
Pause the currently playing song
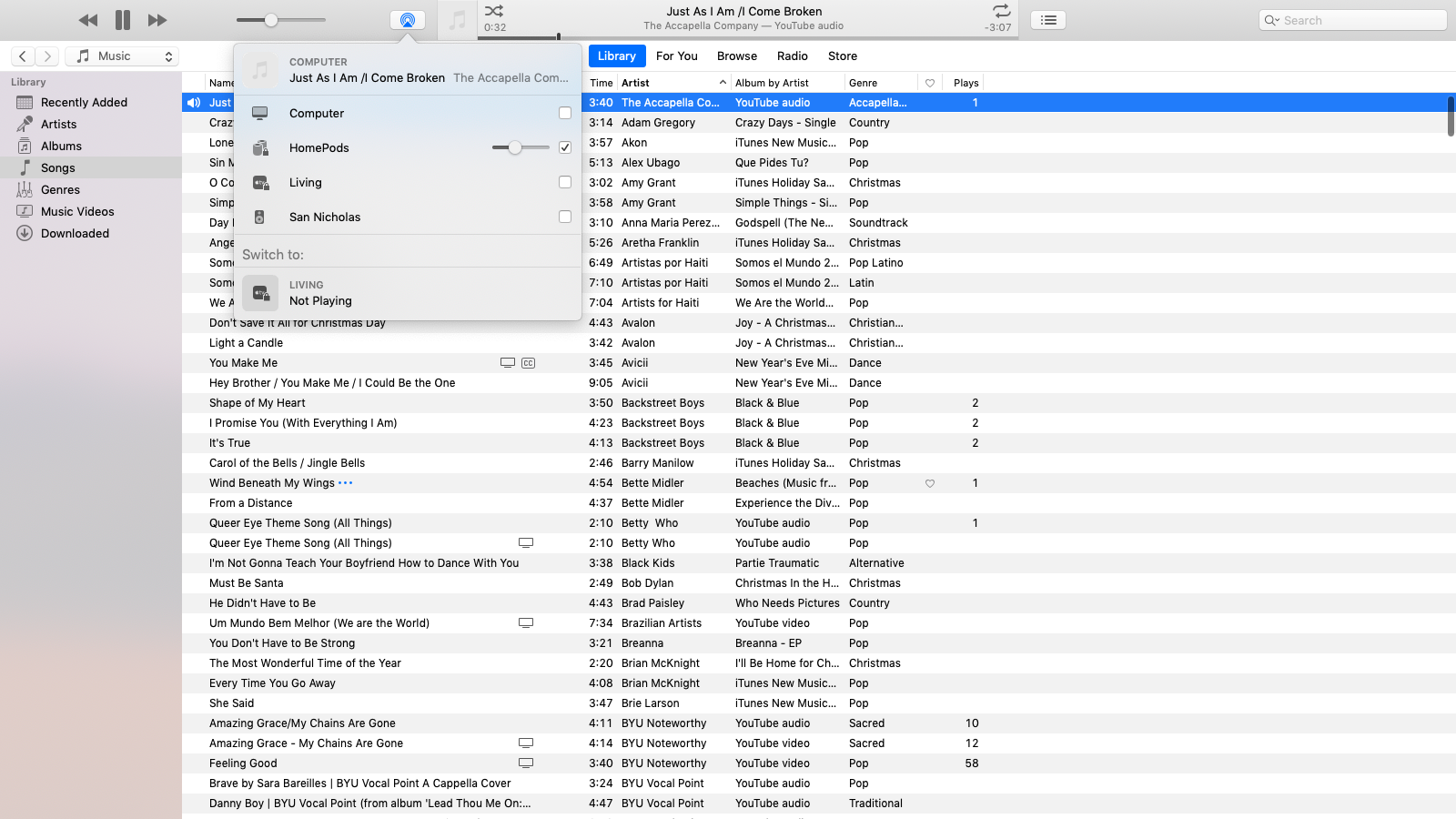point(123,20)
